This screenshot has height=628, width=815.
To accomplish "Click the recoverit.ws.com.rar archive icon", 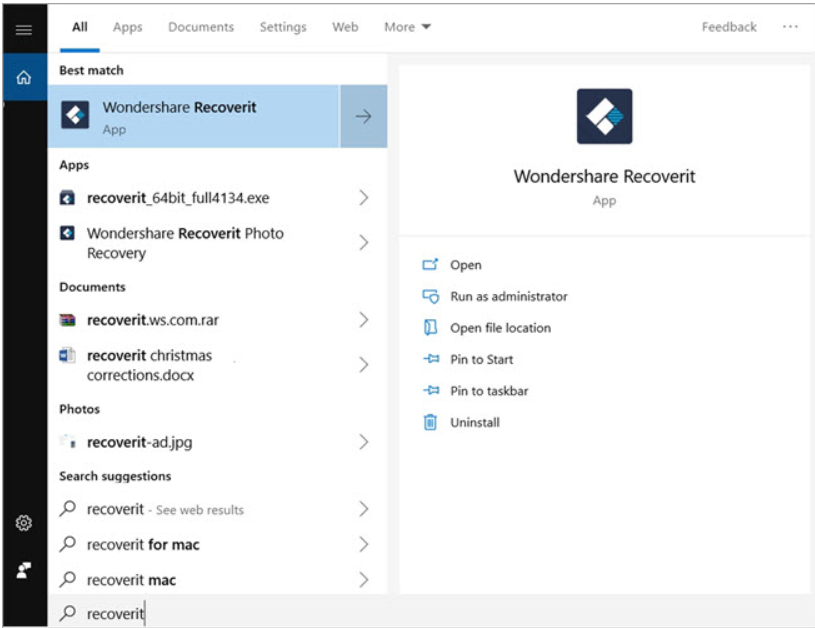I will coord(67,320).
